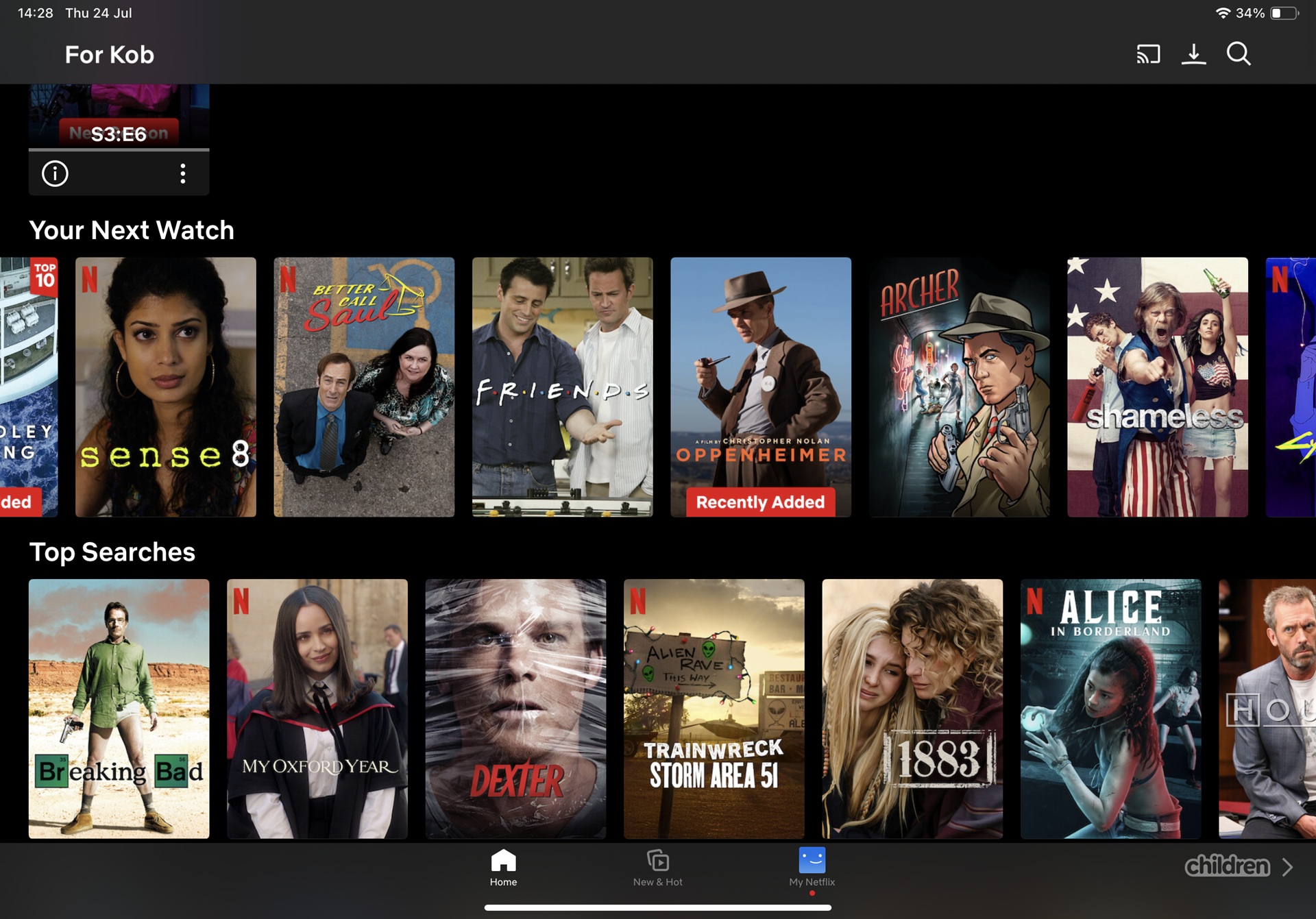This screenshot has width=1316, height=919.
Task: Open the Dexter poster
Action: tap(515, 709)
